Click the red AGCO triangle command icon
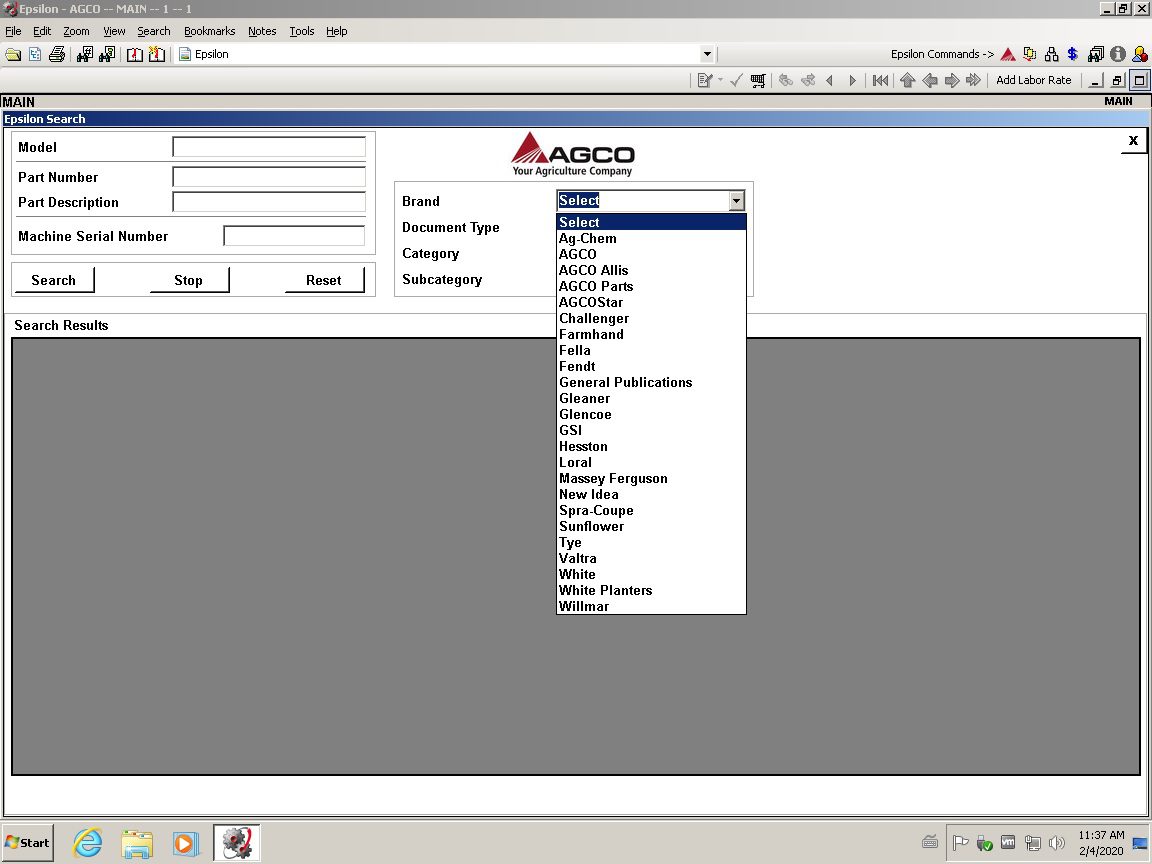Screen dimensions: 1152x864 tap(1008, 54)
